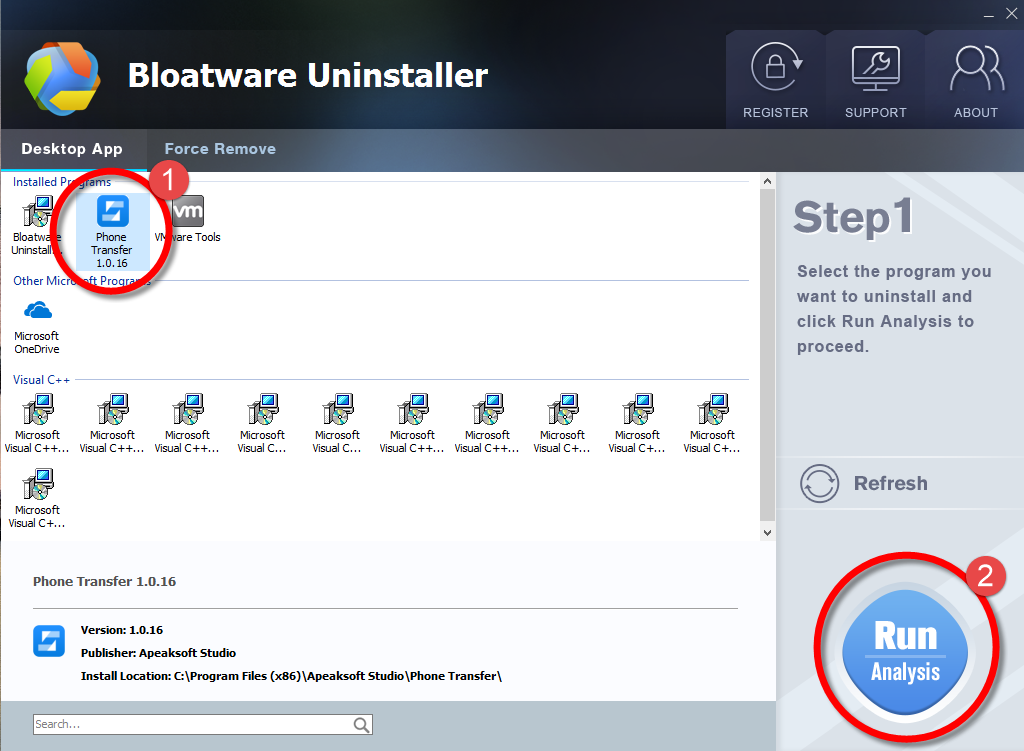Click the "Bloatware Uninstaller" title text
This screenshot has height=751, width=1024.
[x=308, y=75]
